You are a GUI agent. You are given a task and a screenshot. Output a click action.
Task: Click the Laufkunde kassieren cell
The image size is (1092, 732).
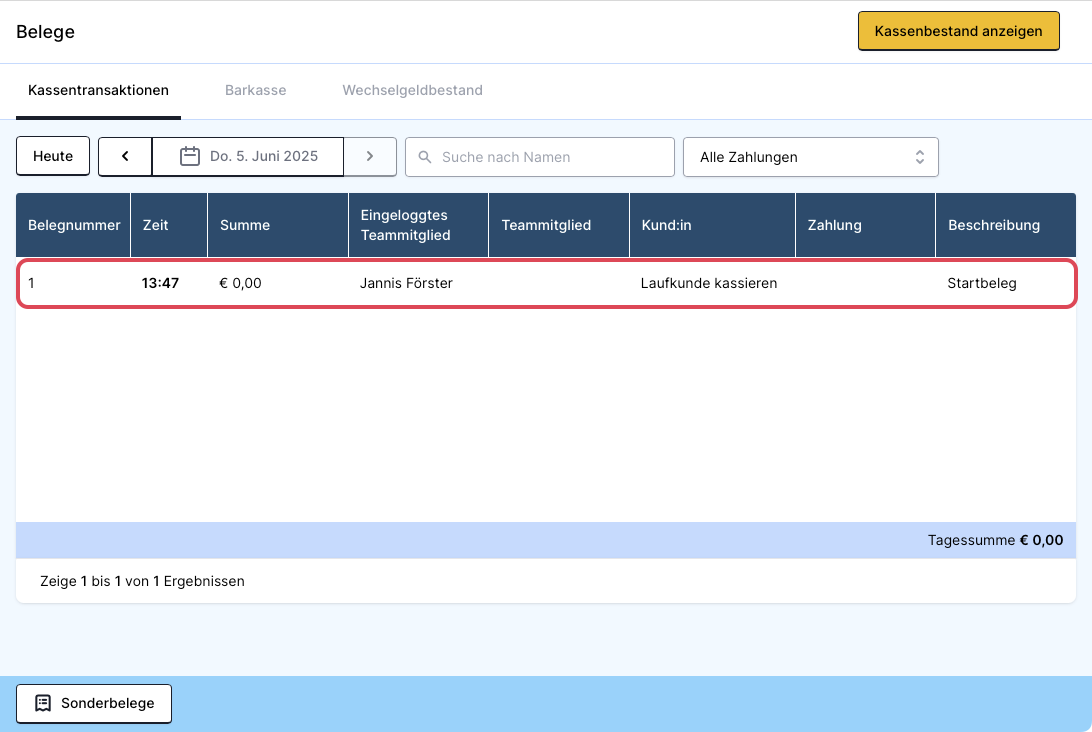click(x=709, y=283)
